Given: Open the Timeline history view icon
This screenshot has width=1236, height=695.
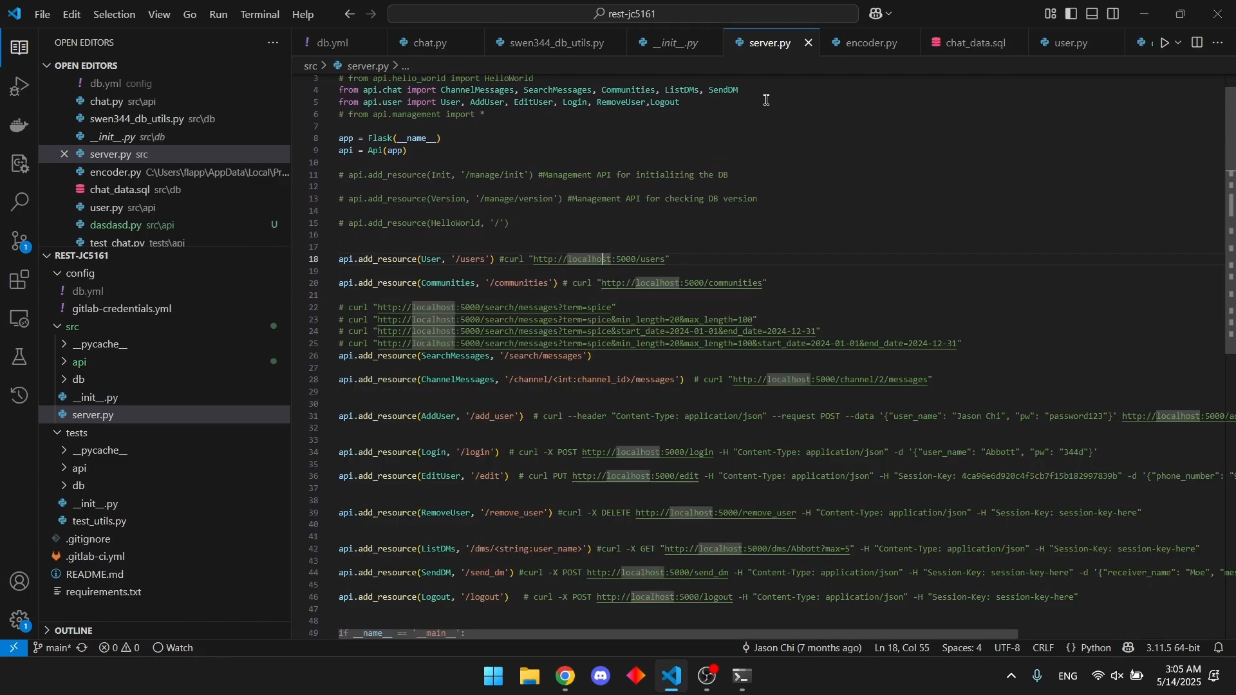Looking at the screenshot, I should coord(19,396).
